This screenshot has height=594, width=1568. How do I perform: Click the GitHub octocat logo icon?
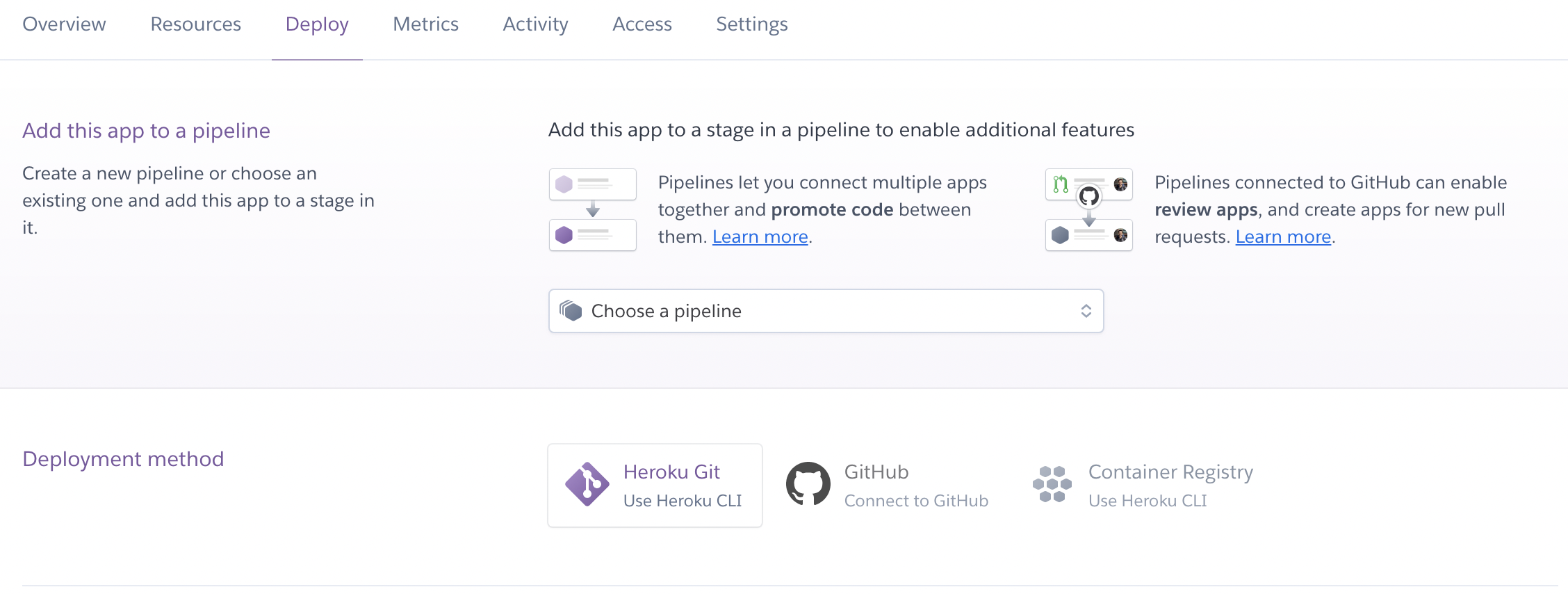(808, 484)
